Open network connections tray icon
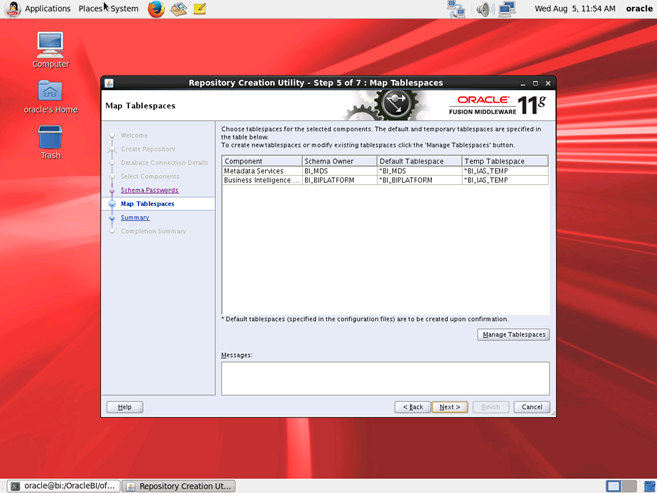Viewport: 657px width, 493px height. click(456, 9)
